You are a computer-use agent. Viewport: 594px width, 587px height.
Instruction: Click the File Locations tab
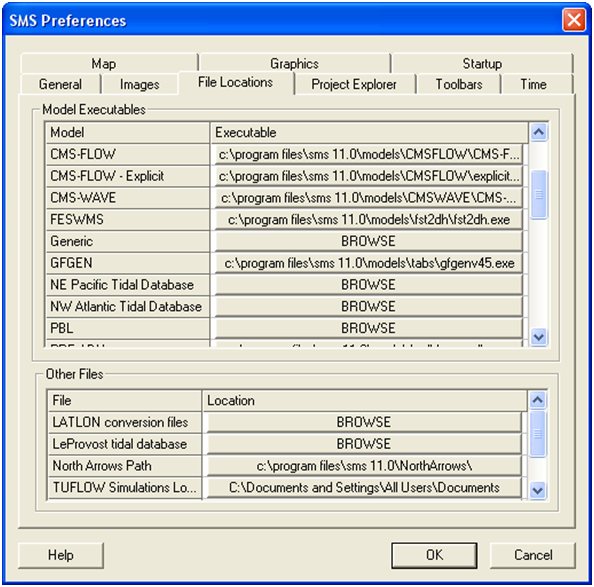click(236, 82)
